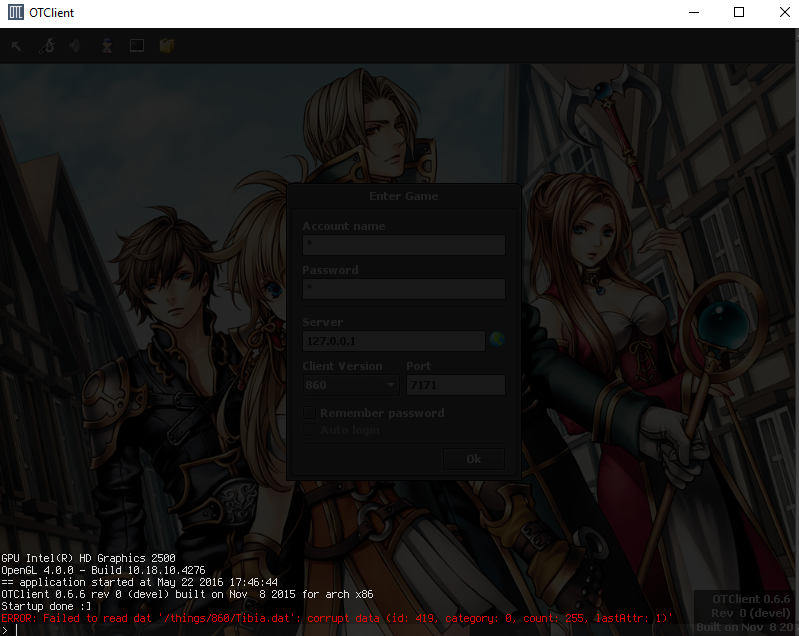The width and height of the screenshot is (799, 636).
Task: Click the 'GPU Intel(R) HD Graphics 2500' line
Action: (88, 558)
